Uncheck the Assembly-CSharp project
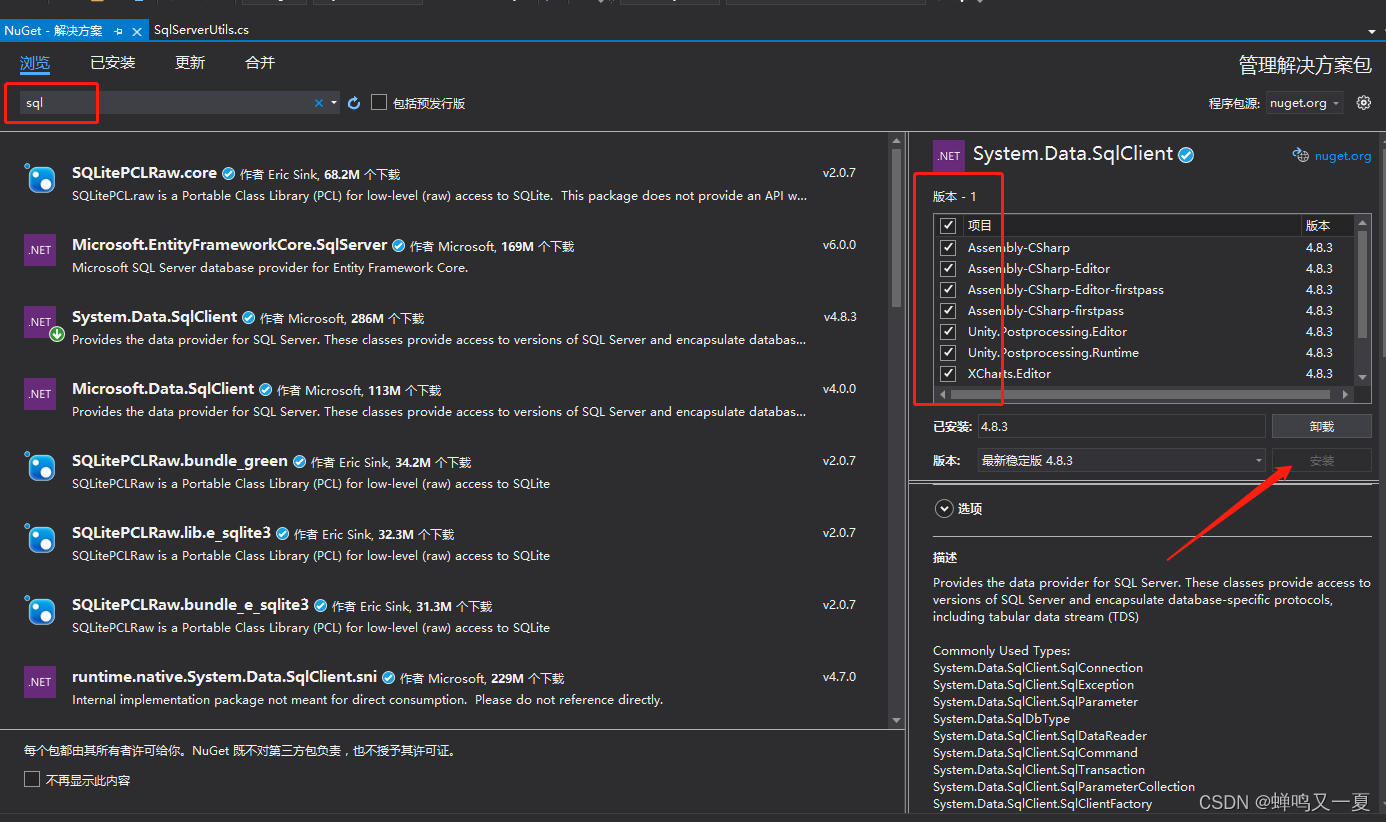The width and height of the screenshot is (1386, 822). pos(948,247)
